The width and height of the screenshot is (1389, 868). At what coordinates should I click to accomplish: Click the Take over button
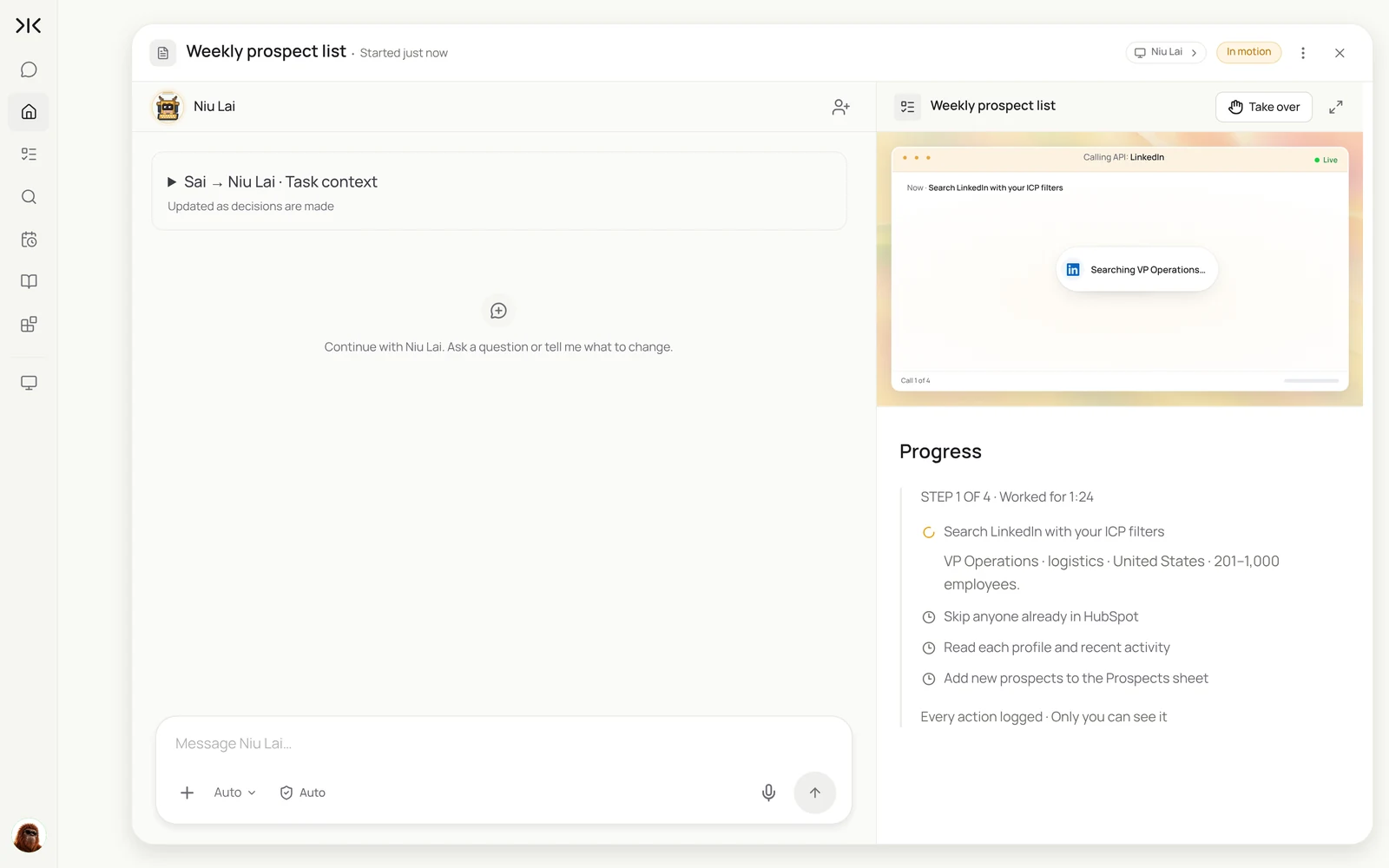click(1263, 107)
